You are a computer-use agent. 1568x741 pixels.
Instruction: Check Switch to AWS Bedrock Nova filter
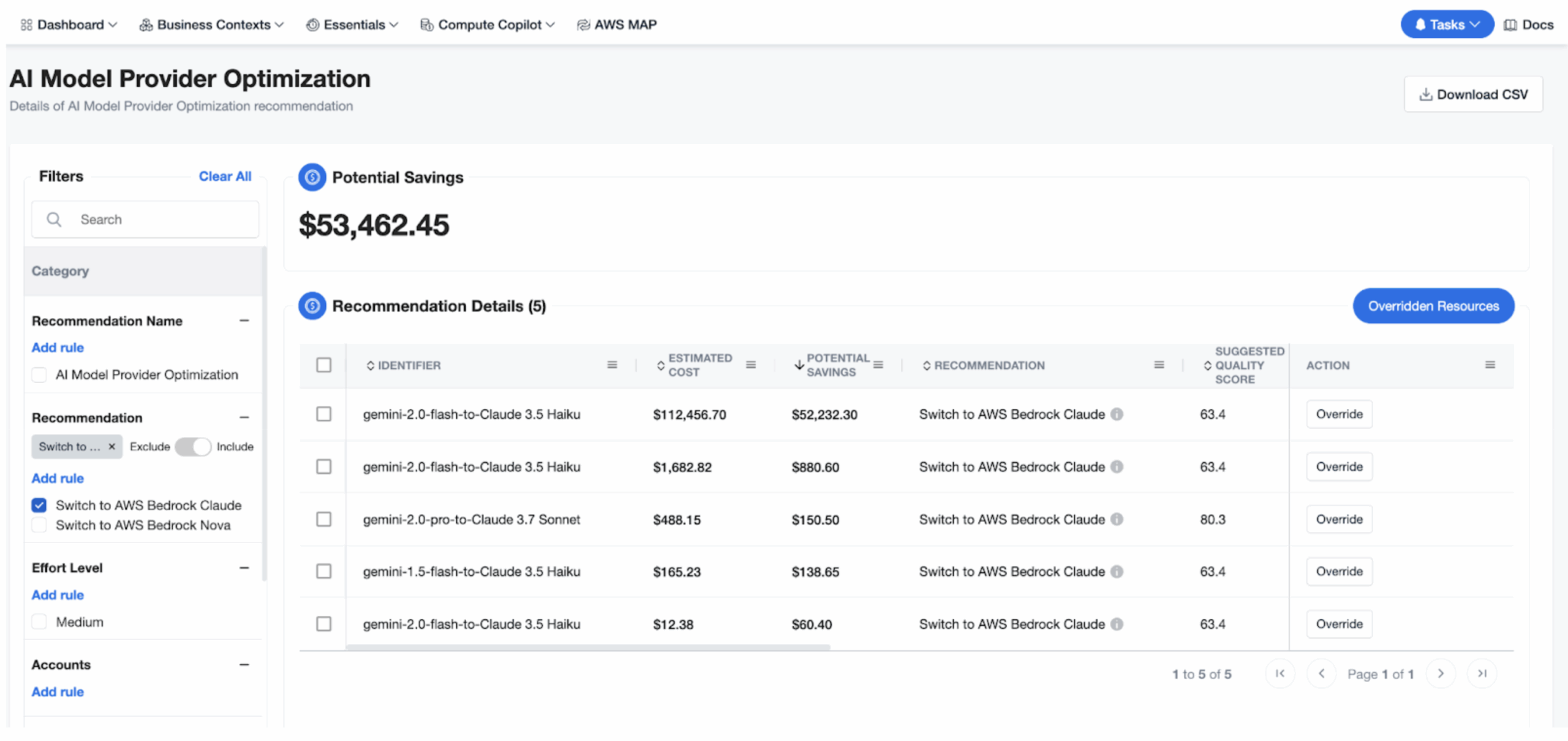point(39,525)
